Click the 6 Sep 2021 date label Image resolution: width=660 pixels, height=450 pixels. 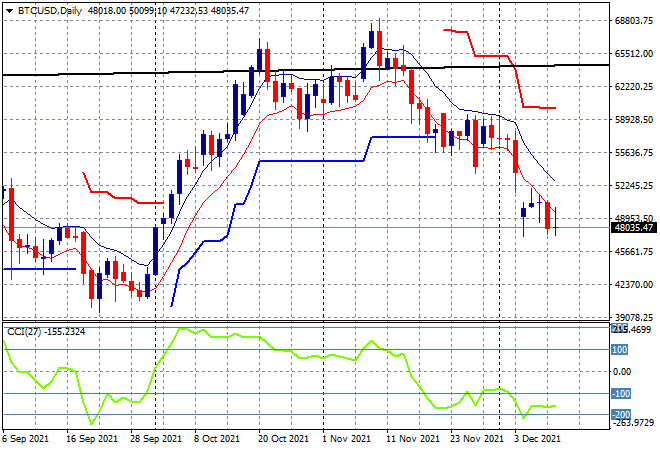[x=28, y=438]
